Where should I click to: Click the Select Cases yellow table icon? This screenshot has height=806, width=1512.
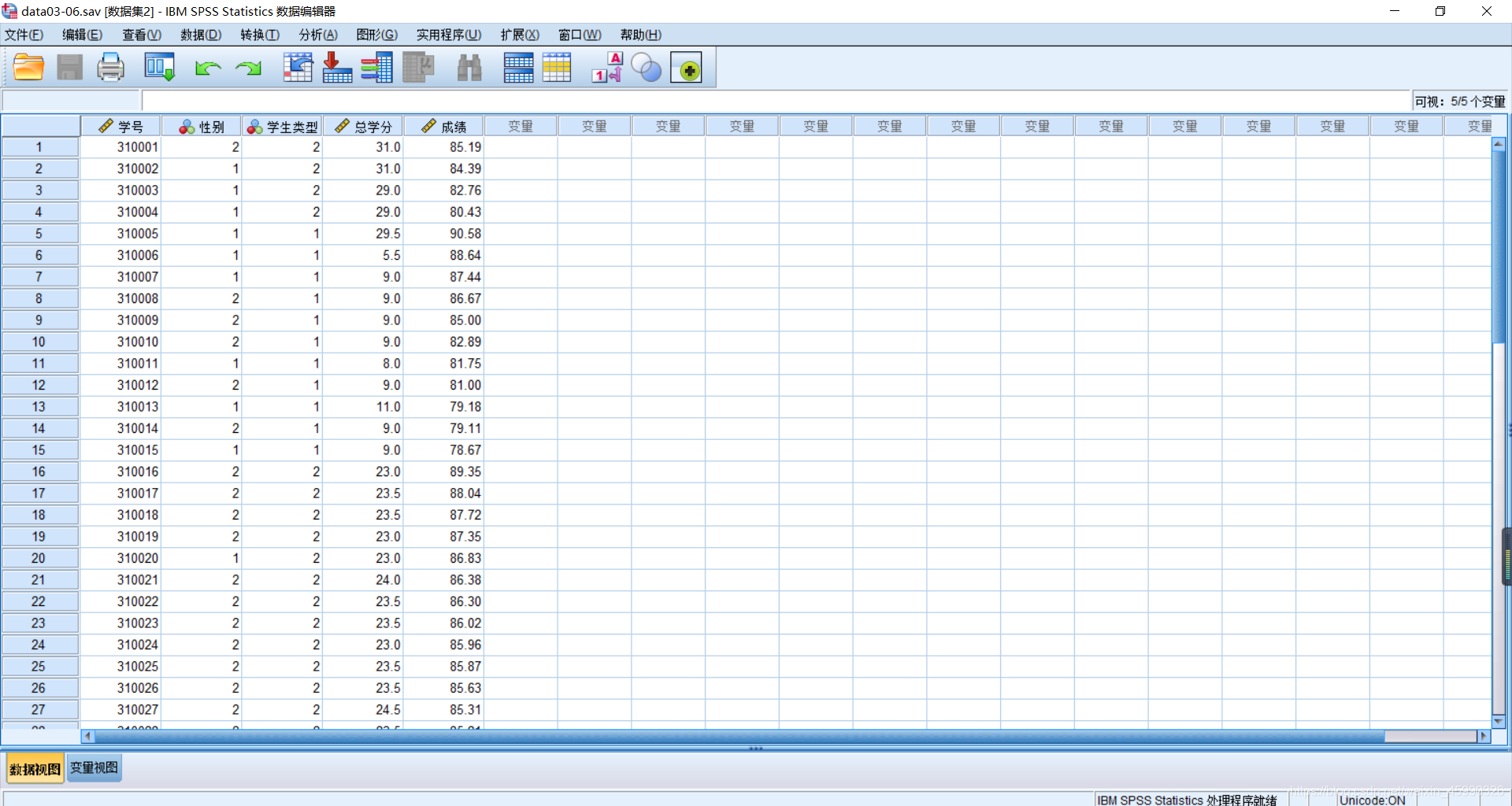tap(556, 68)
